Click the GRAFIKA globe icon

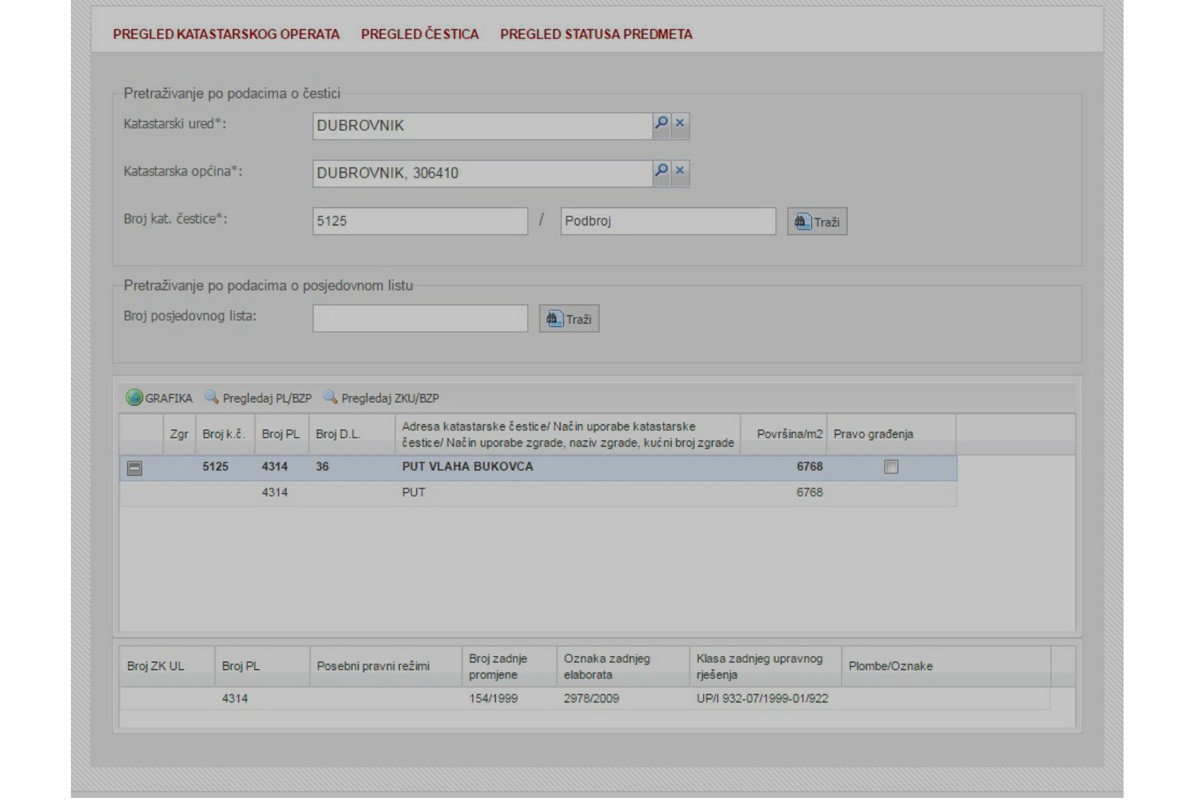(x=134, y=398)
